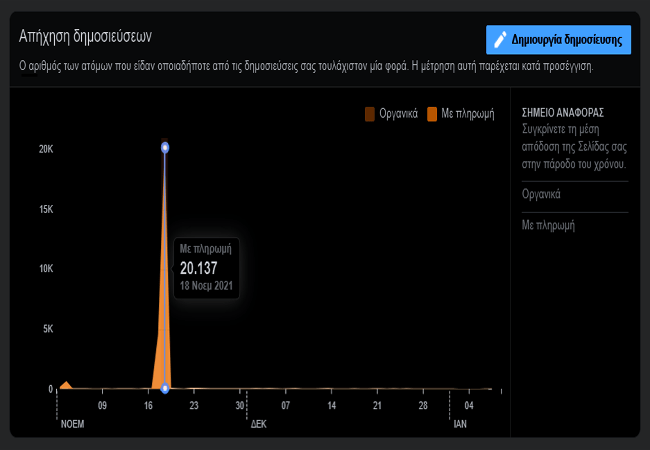Click the 23 date label on x-axis
Viewport: 650px width, 450px height.
[194, 406]
